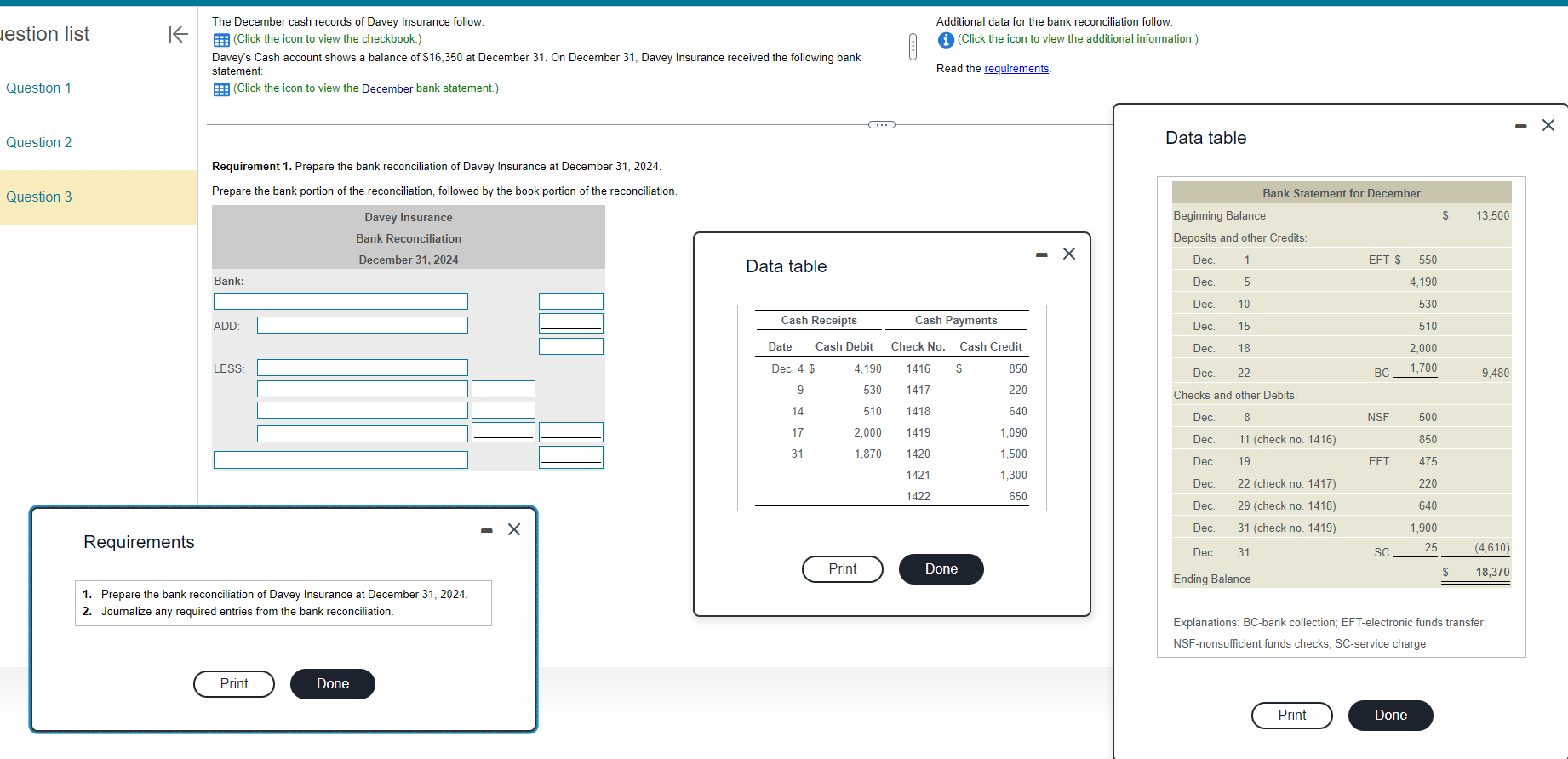The width and height of the screenshot is (1568, 759).
Task: Click the first LESS description input field
Action: pyautogui.click(x=363, y=368)
